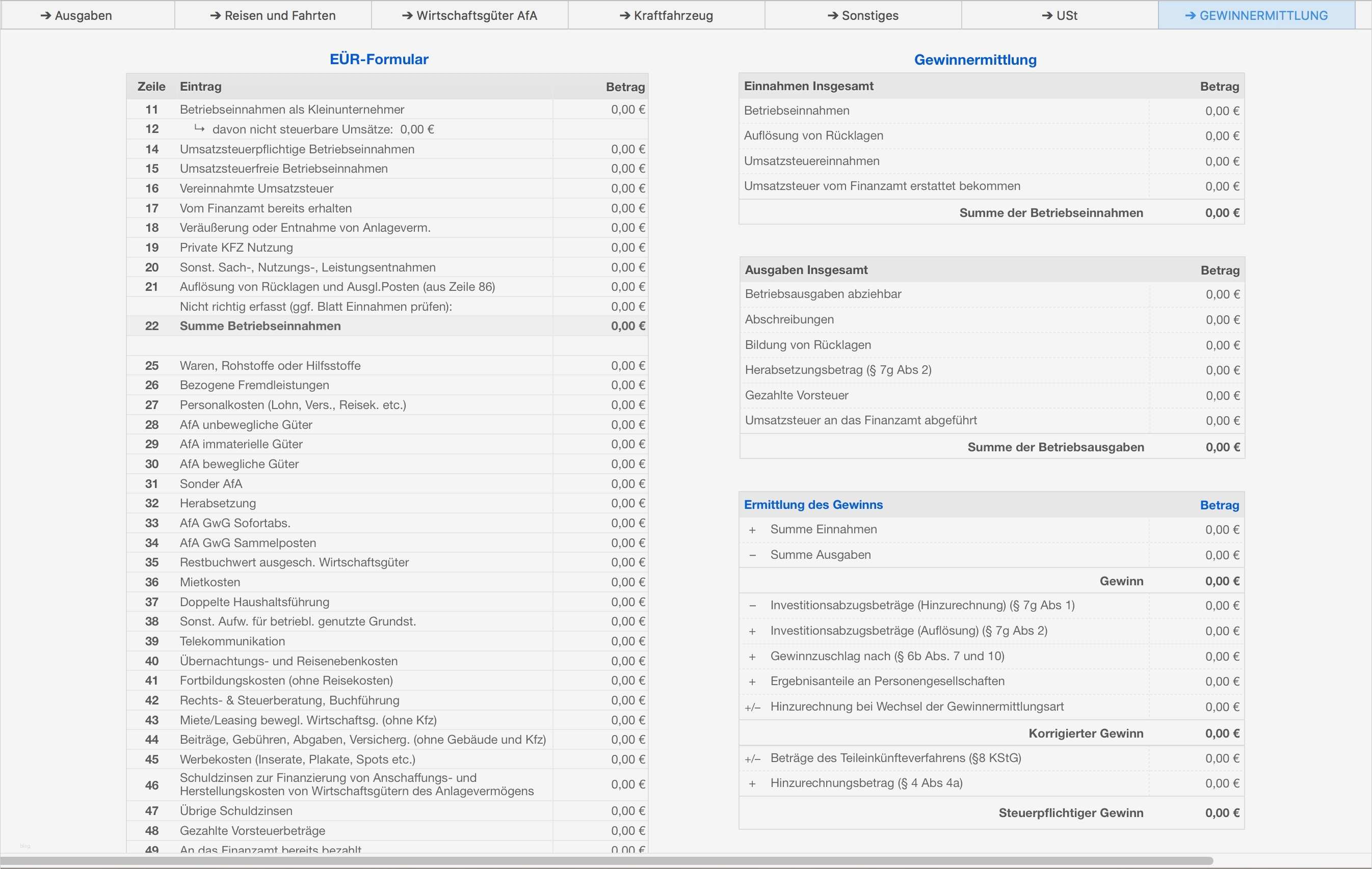Viewport: 1372px width, 869px height.
Task: Open the USt sheet tab
Action: coord(1060,15)
